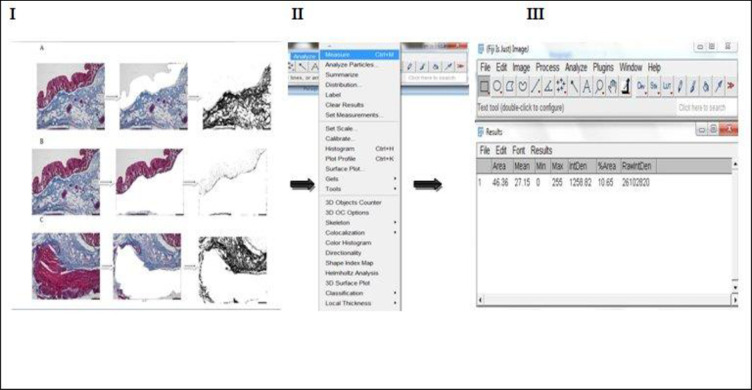Click the %Area column header
Screen dimensions: 752x390
click(606, 166)
